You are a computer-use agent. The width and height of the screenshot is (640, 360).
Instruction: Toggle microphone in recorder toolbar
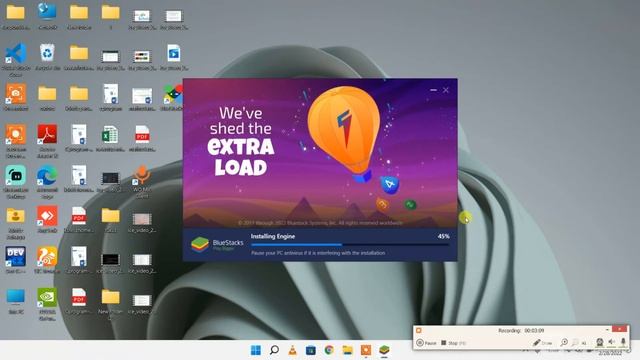[623, 342]
